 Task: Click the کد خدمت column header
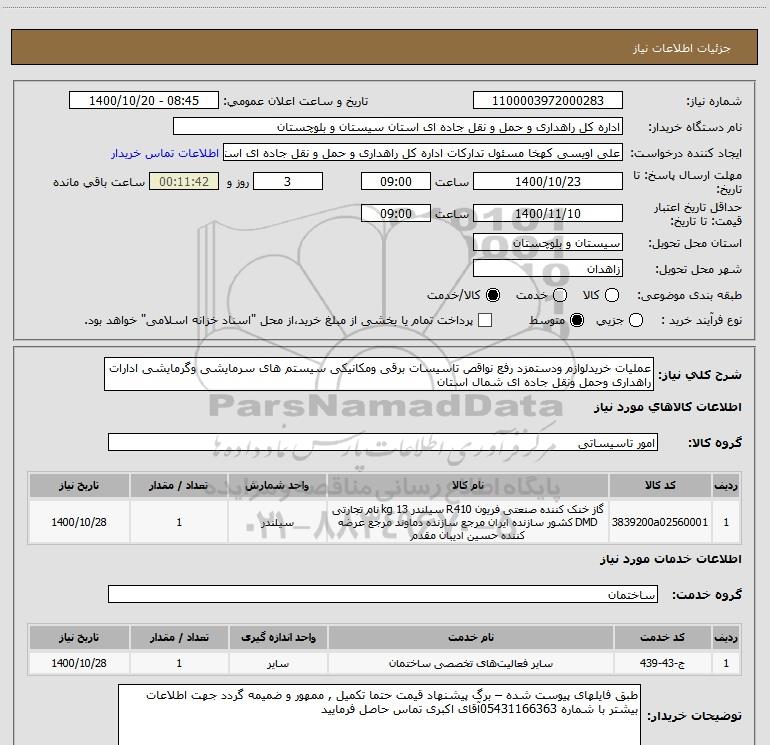pos(662,637)
